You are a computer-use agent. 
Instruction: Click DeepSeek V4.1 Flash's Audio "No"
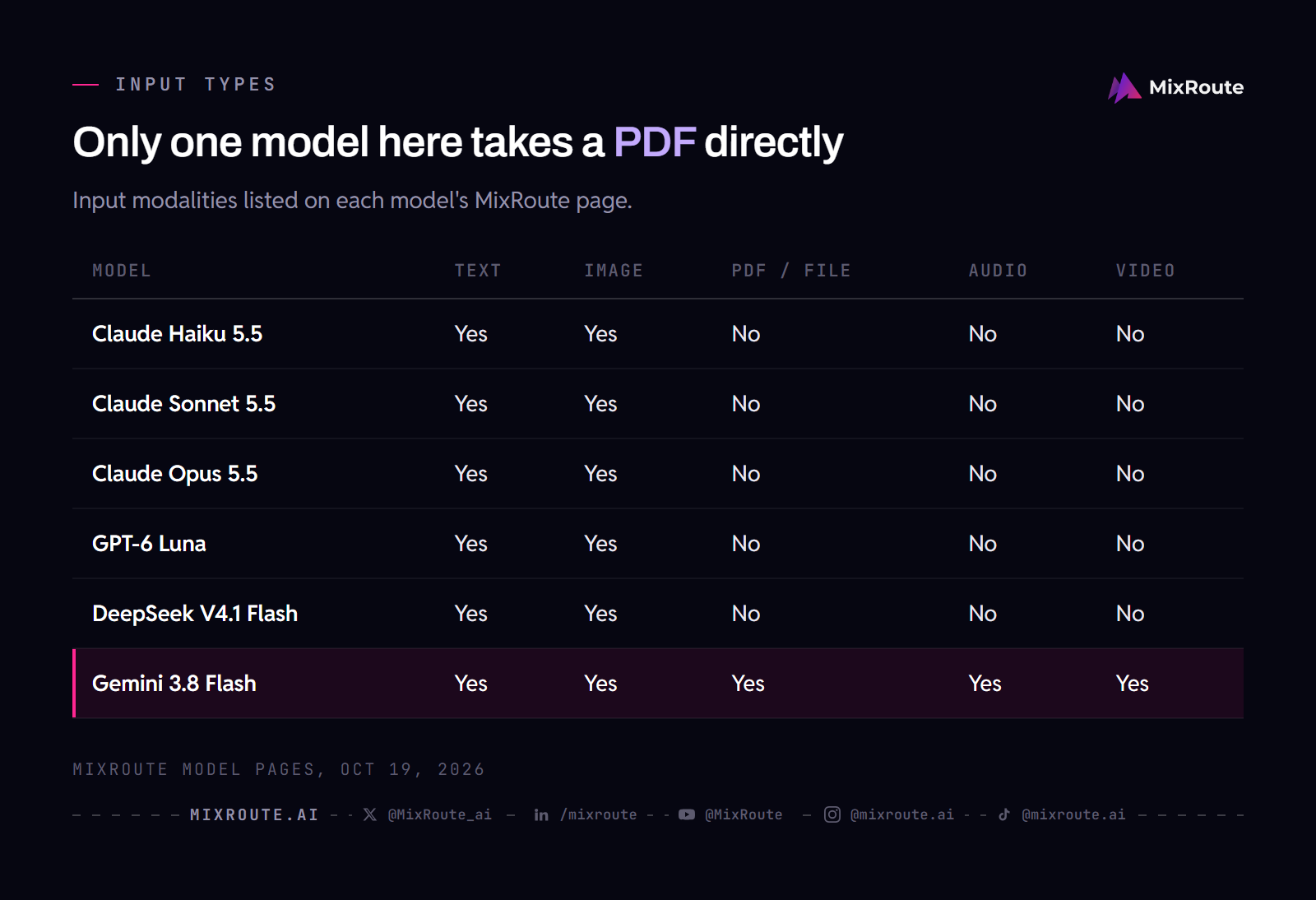(x=983, y=614)
